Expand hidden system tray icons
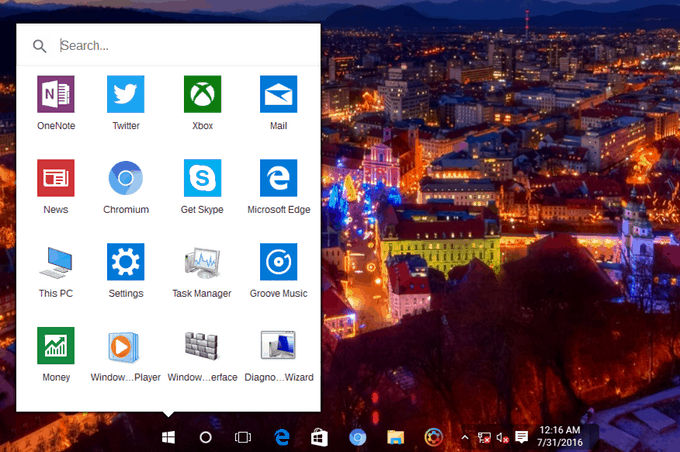The image size is (680, 452). pos(464,437)
